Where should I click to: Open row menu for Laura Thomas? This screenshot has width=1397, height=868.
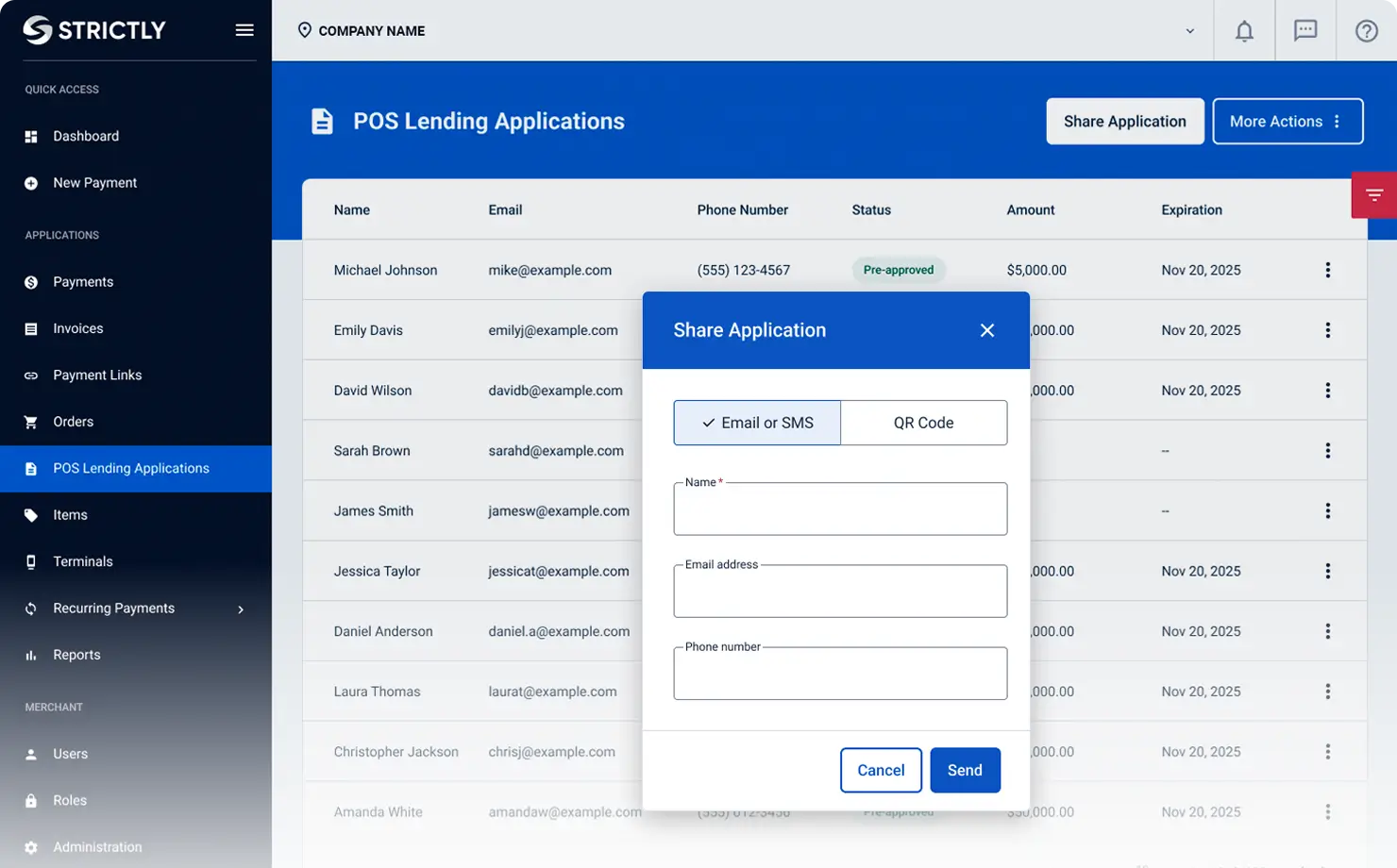(x=1327, y=692)
